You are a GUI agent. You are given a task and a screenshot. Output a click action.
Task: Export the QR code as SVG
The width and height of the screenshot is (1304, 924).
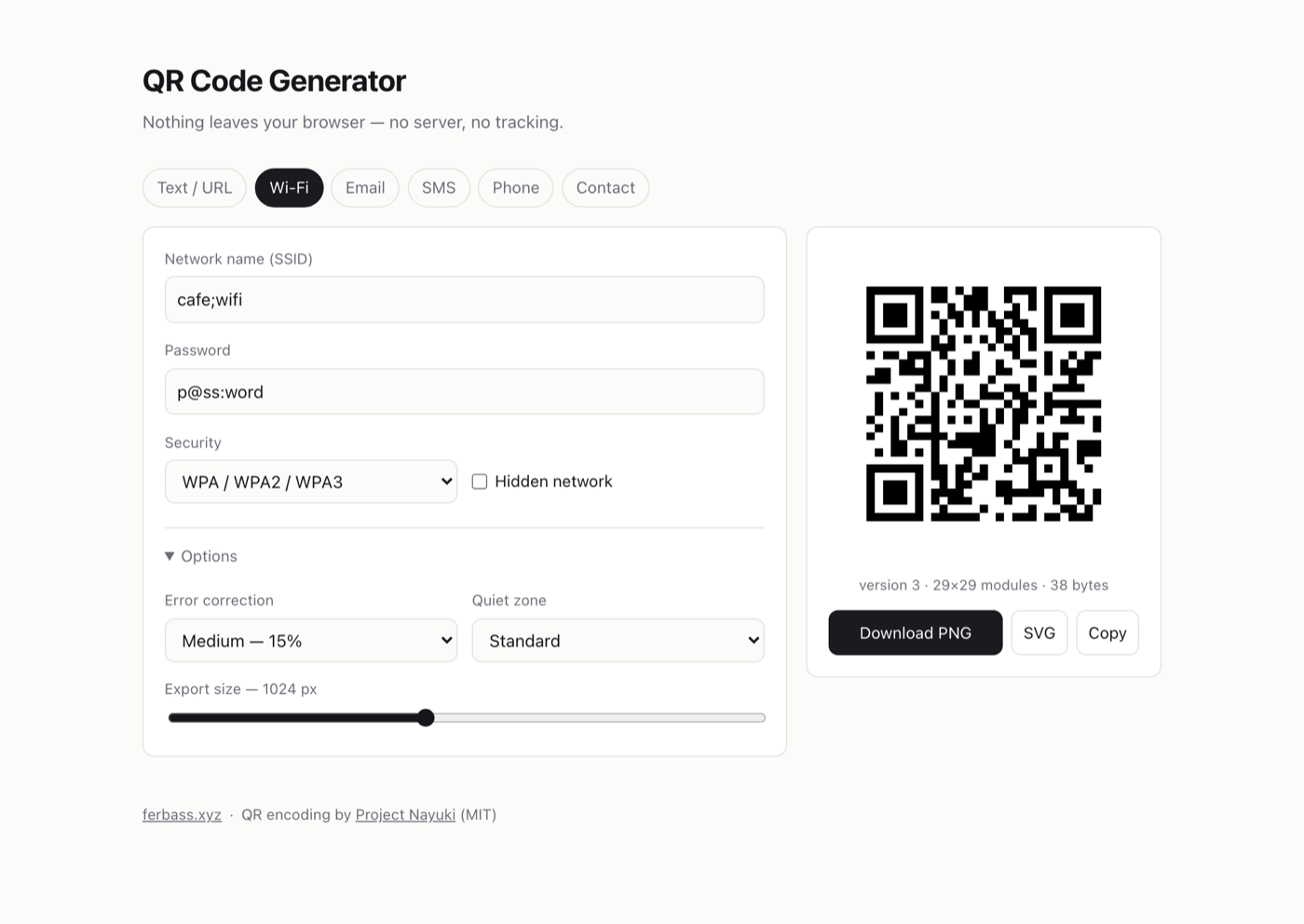tap(1039, 632)
